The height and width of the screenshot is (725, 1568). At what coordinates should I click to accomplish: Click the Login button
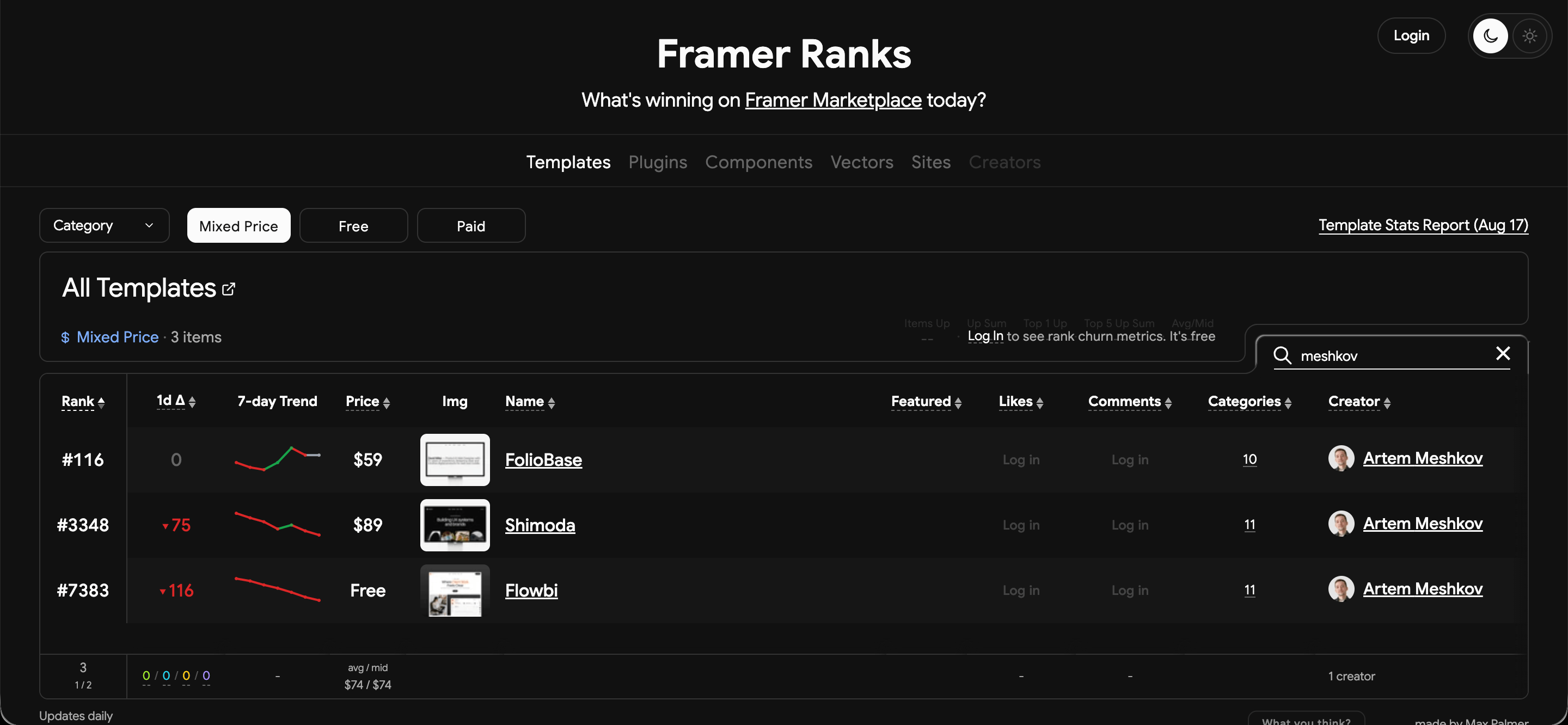pos(1411,36)
